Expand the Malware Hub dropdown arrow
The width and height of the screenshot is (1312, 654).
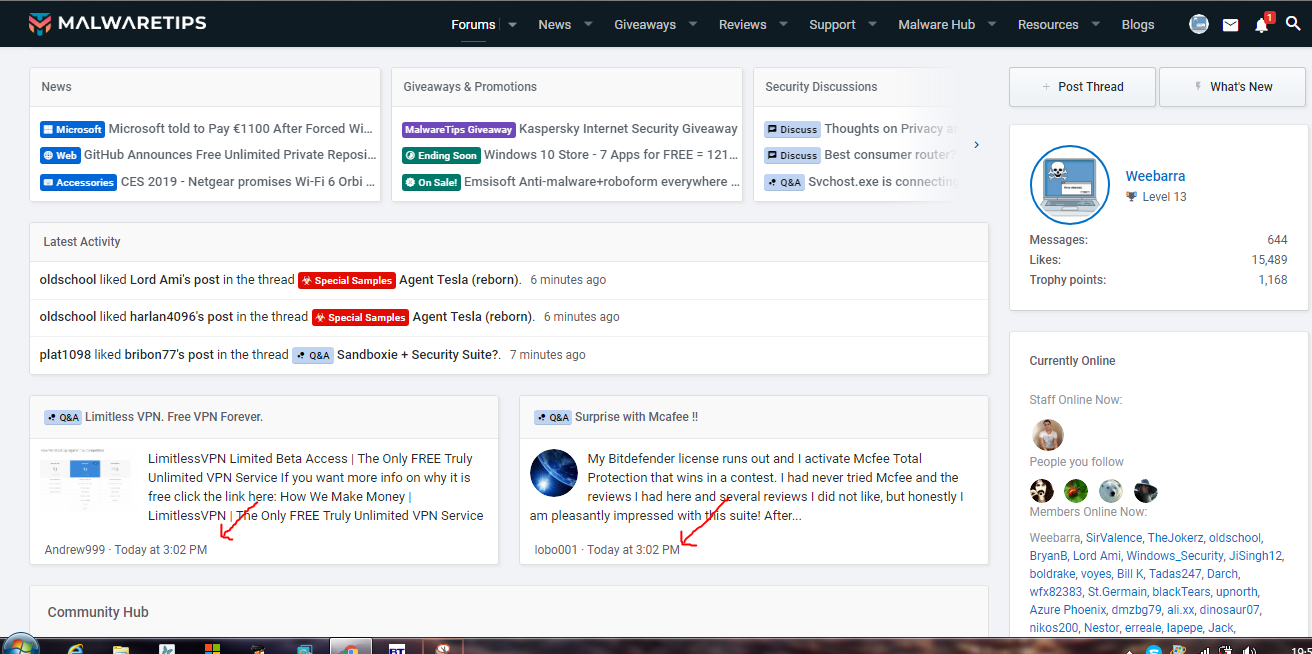tap(992, 24)
